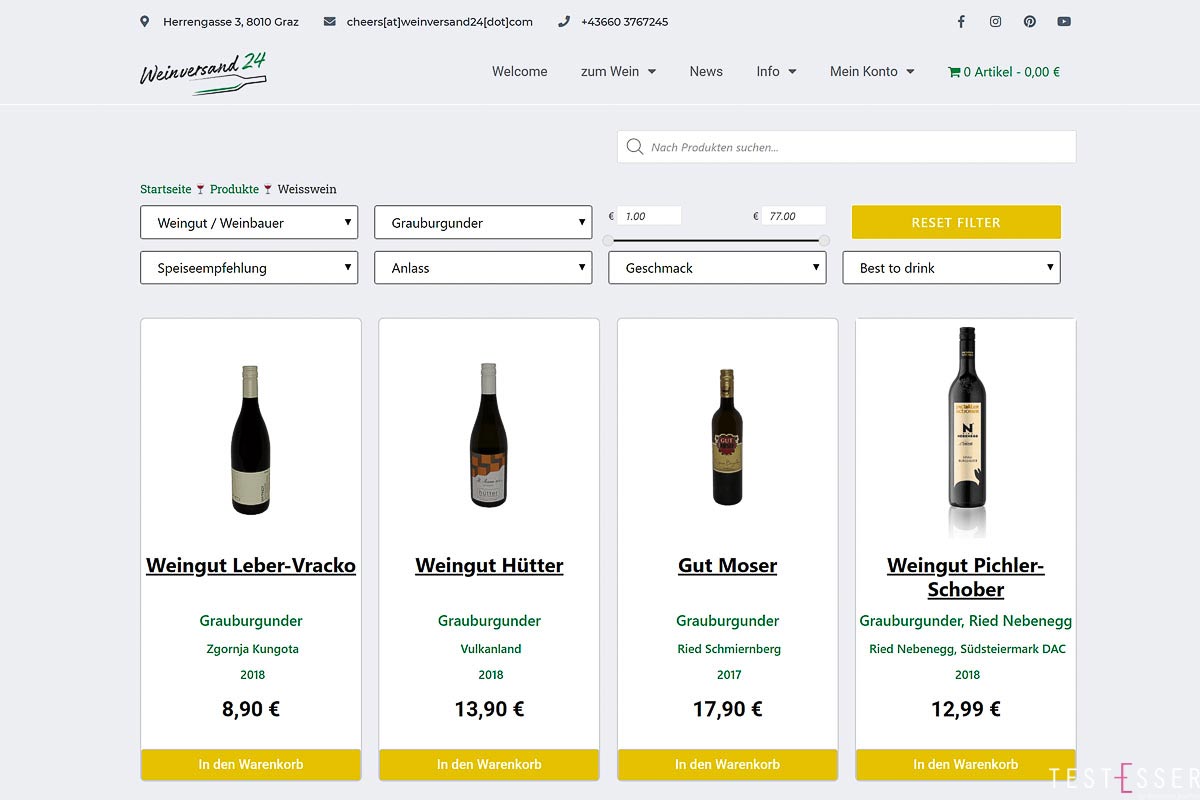This screenshot has height=800, width=1200.
Task: Open the Instagram social icon
Action: click(x=995, y=21)
